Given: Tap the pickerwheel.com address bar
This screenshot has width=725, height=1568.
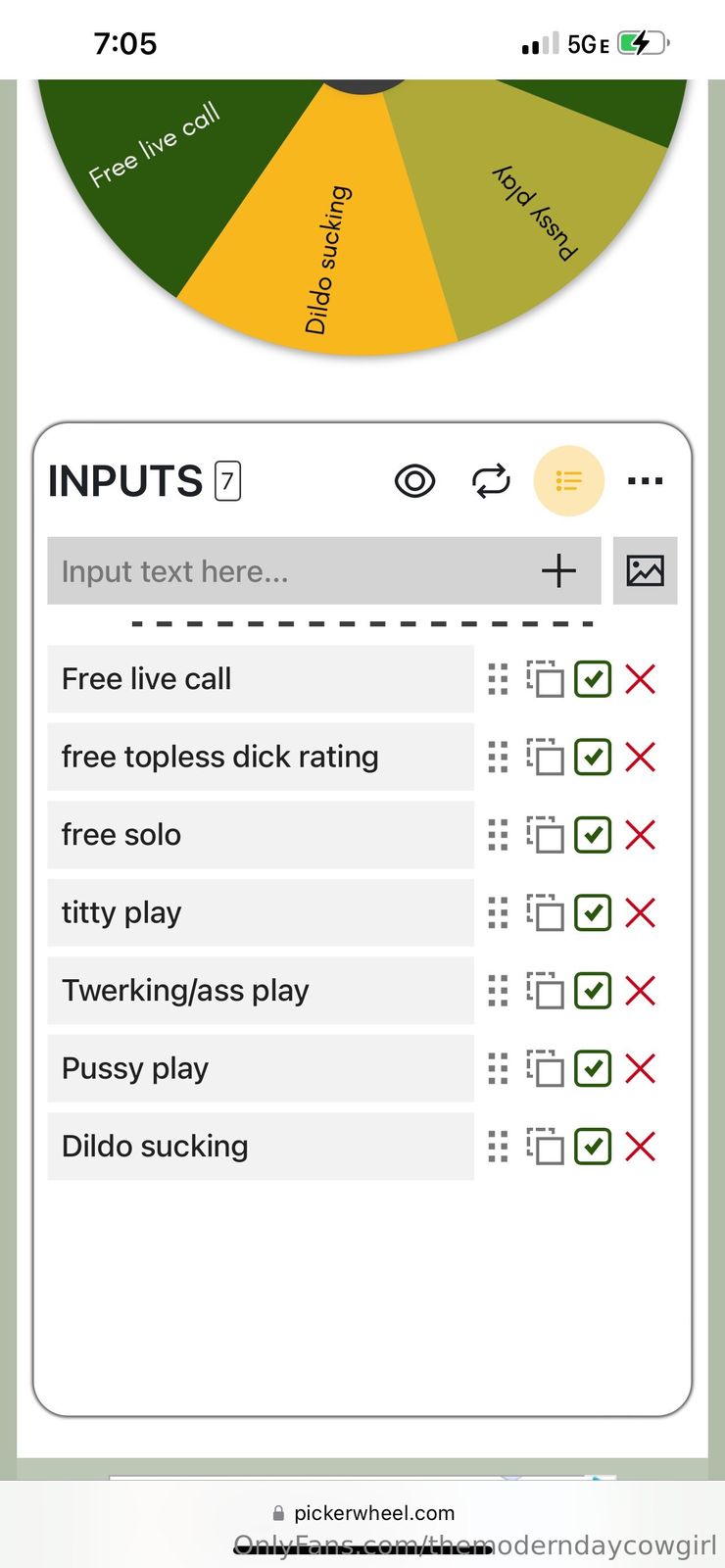Looking at the screenshot, I should click(x=362, y=1513).
